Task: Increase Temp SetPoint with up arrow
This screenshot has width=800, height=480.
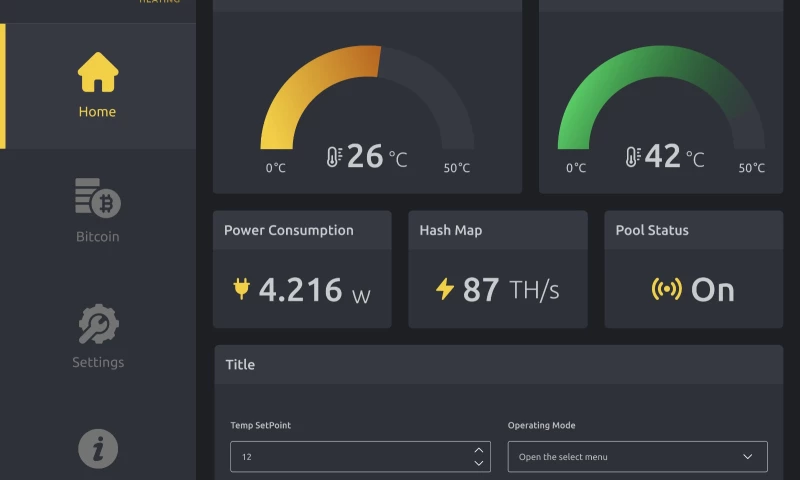Action: (479, 450)
